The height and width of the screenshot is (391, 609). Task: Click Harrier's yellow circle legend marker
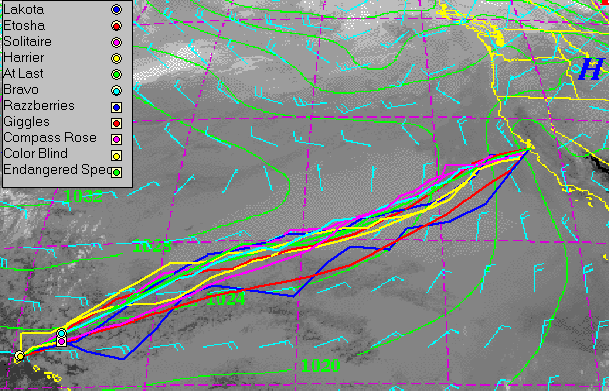116,58
